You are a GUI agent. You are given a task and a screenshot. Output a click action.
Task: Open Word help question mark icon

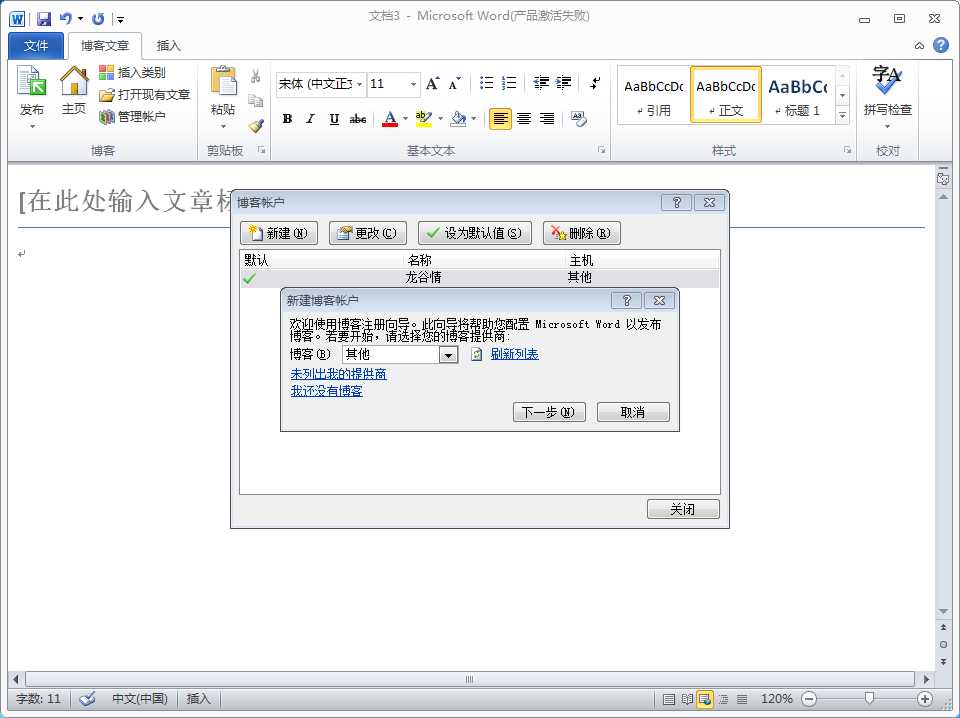click(941, 45)
